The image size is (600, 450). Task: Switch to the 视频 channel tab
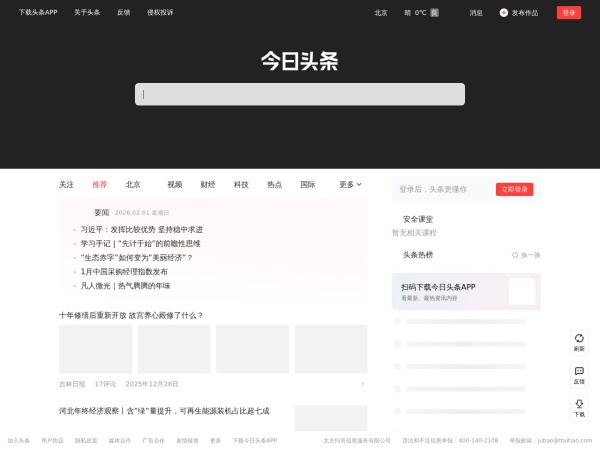[175, 184]
